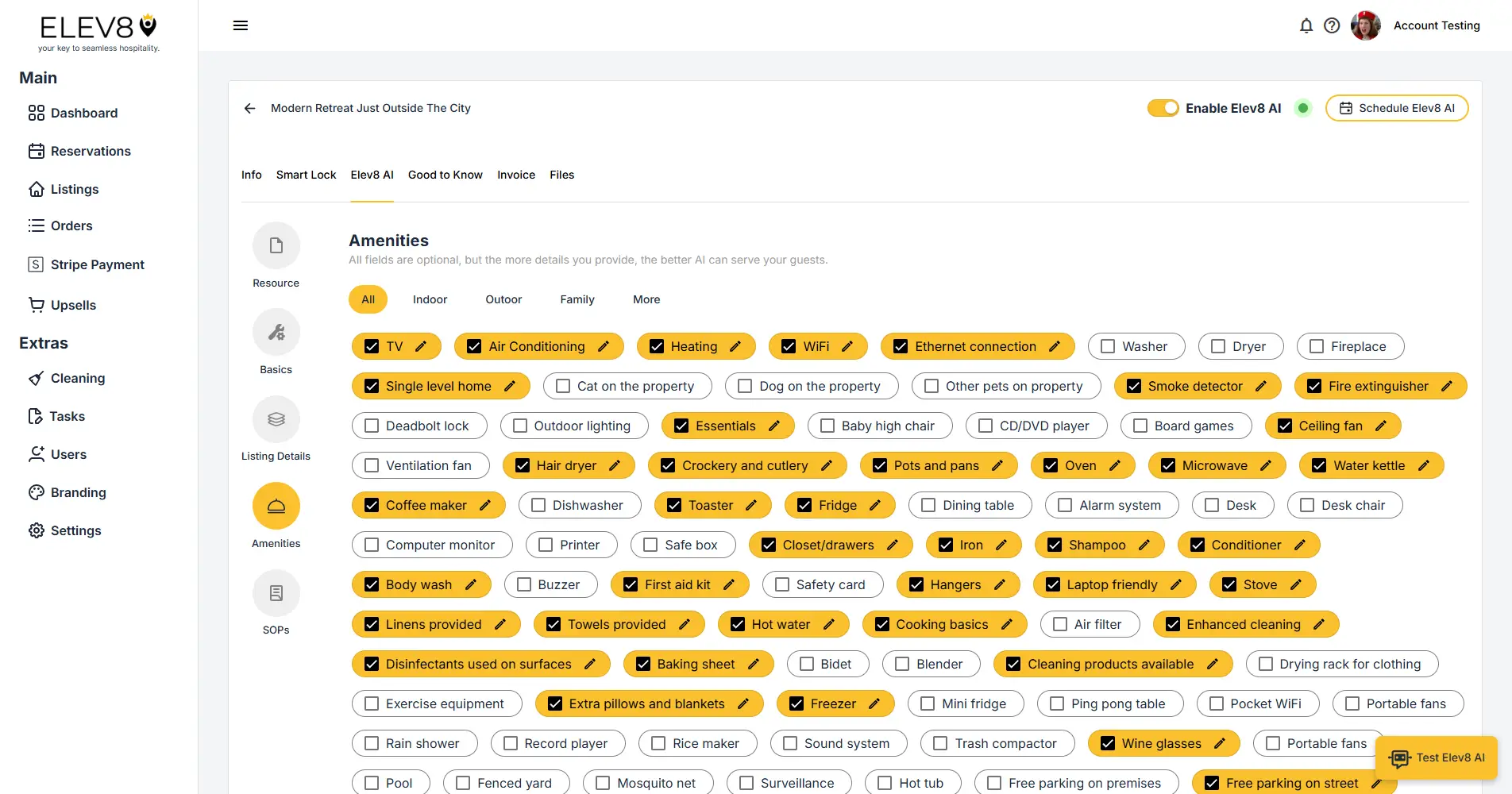Open the SOPs document icon

pyautogui.click(x=276, y=593)
